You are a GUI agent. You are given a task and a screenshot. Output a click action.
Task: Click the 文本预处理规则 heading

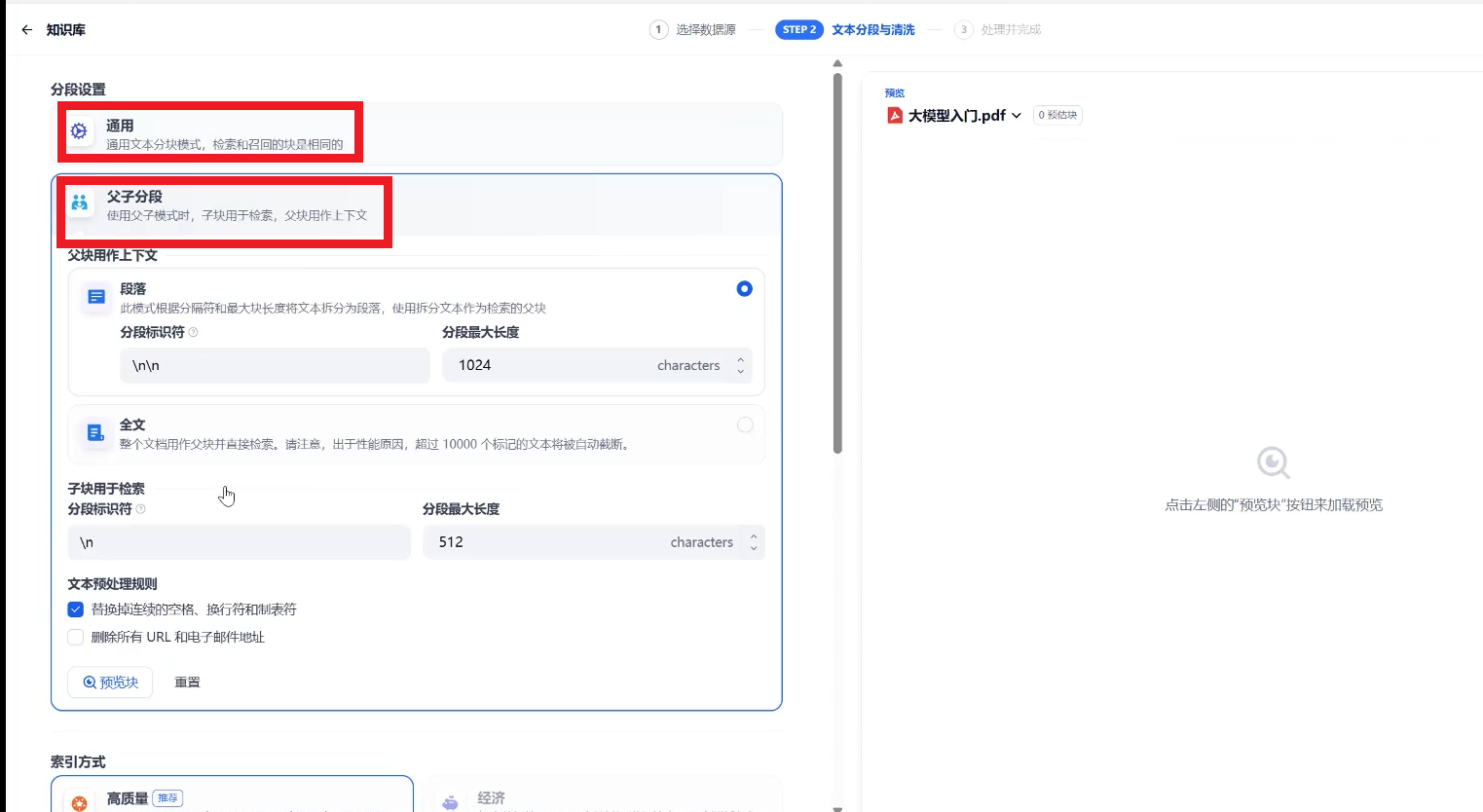click(112, 584)
